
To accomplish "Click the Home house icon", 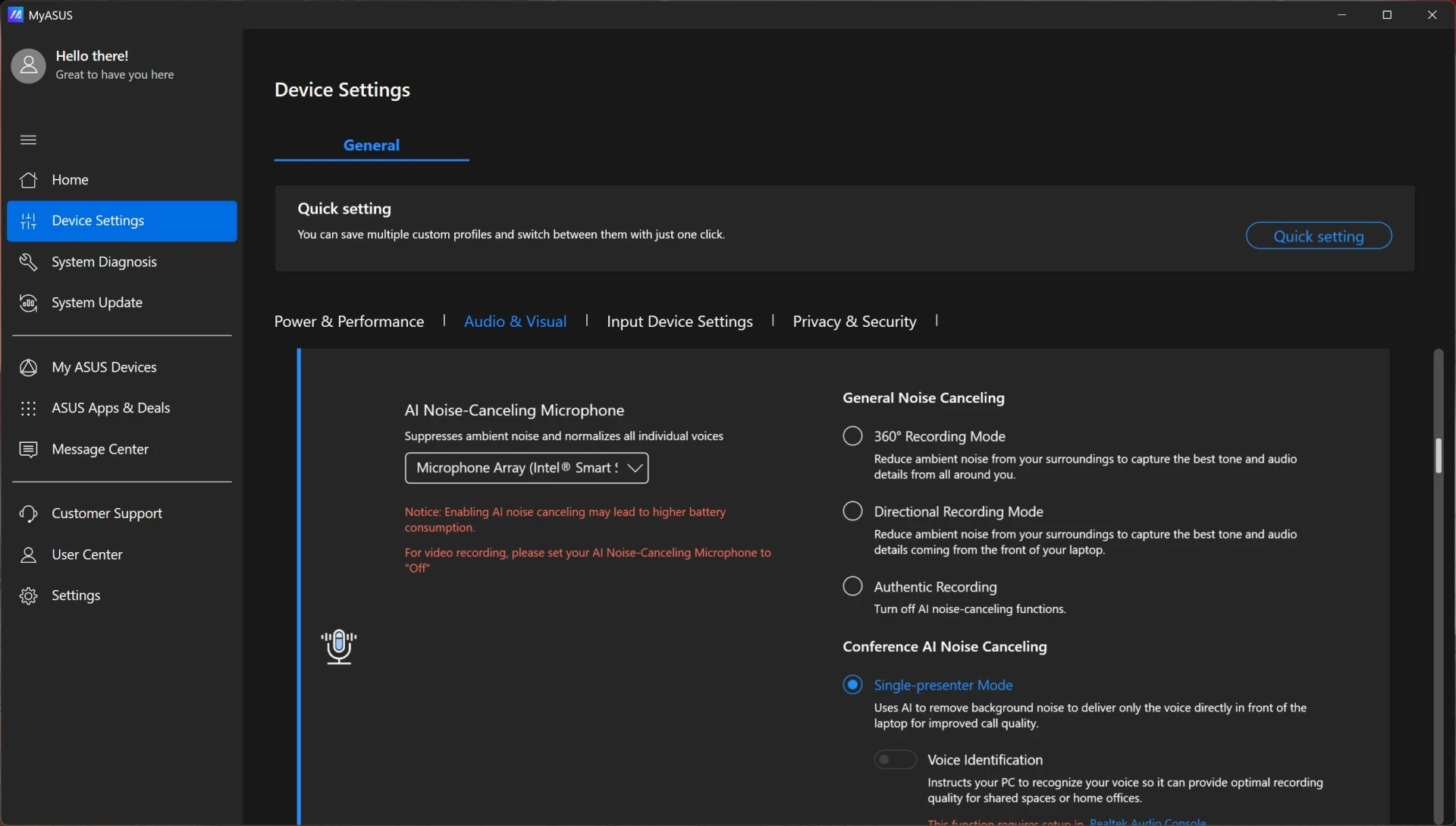I will [28, 180].
